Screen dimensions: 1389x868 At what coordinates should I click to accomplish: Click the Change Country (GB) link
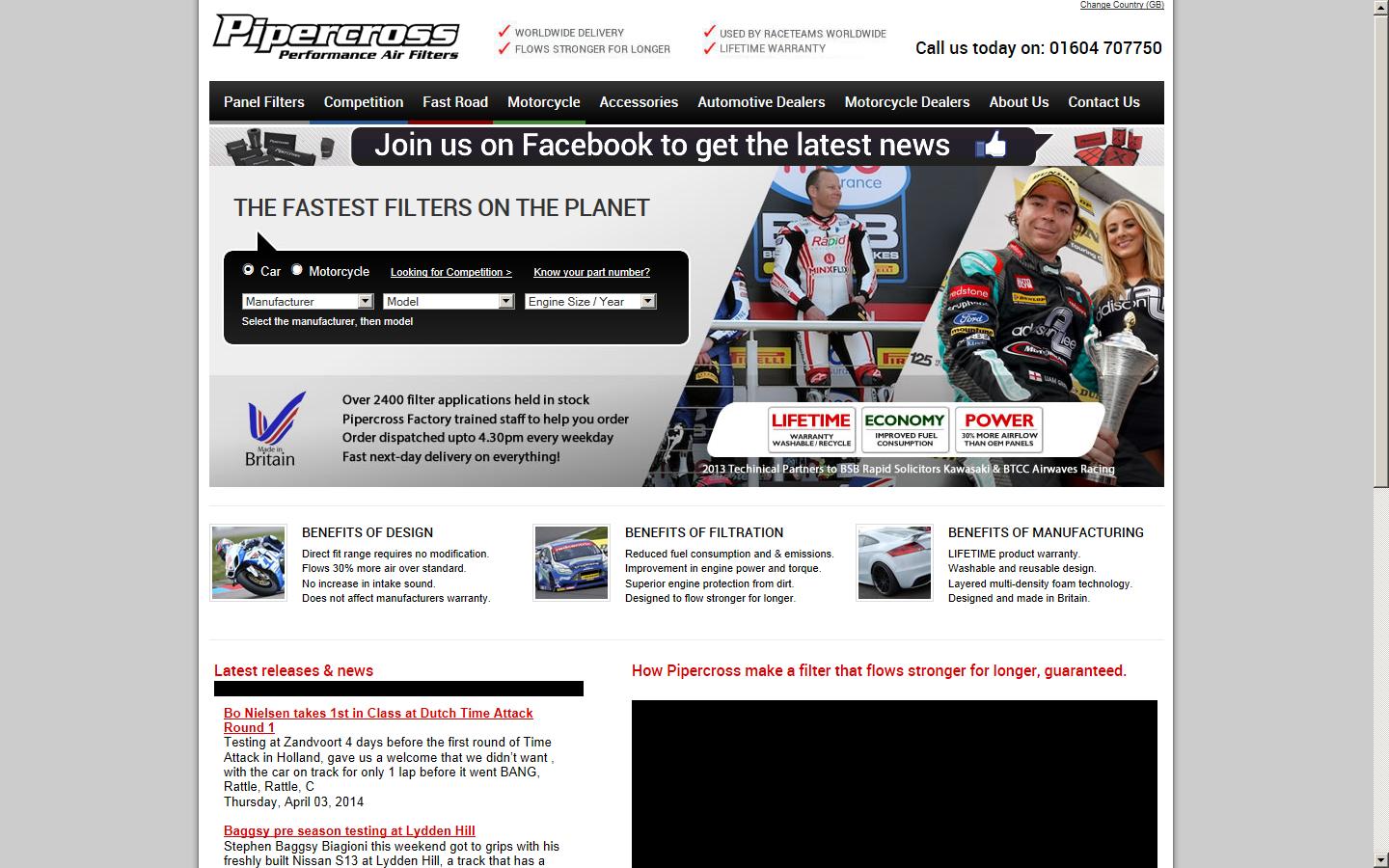click(1121, 5)
